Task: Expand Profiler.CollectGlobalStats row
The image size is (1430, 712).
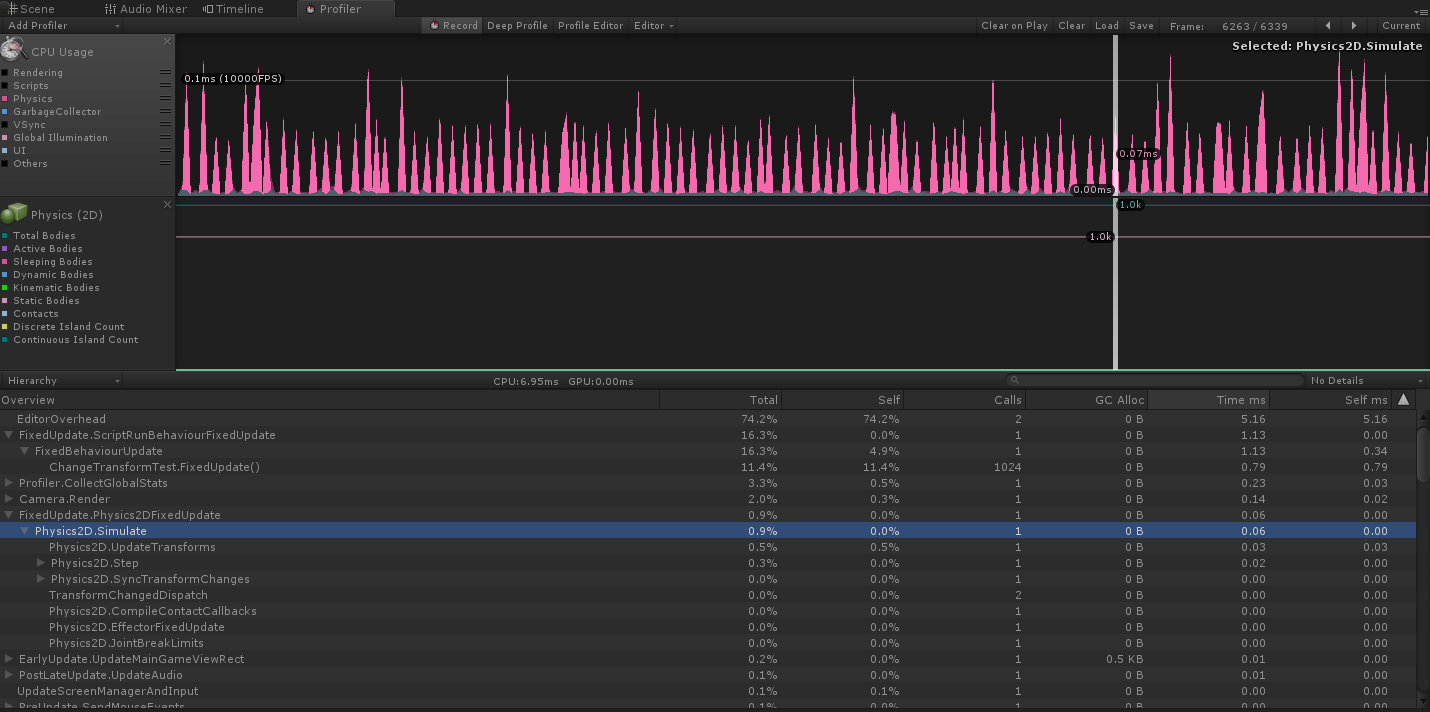Action: click(9, 483)
